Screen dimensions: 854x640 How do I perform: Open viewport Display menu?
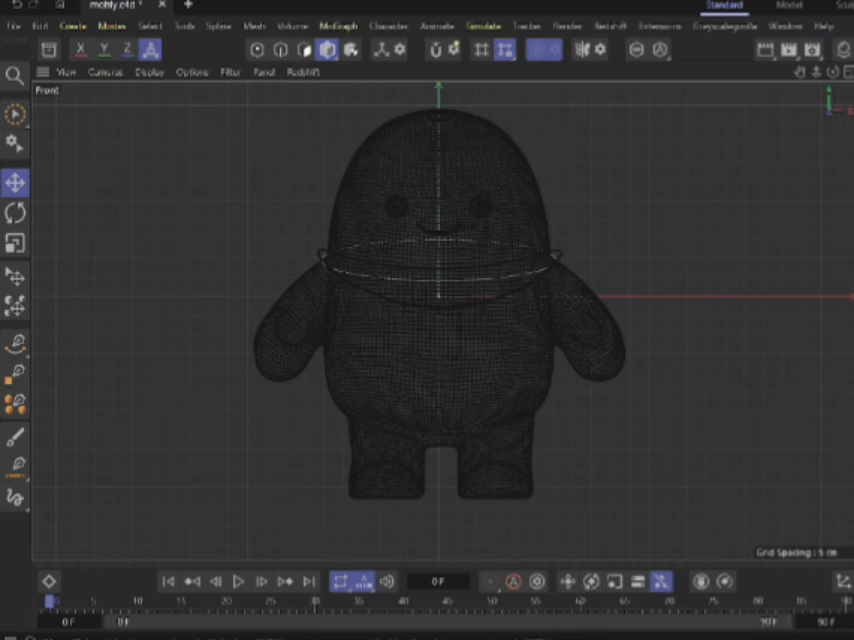[x=150, y=72]
